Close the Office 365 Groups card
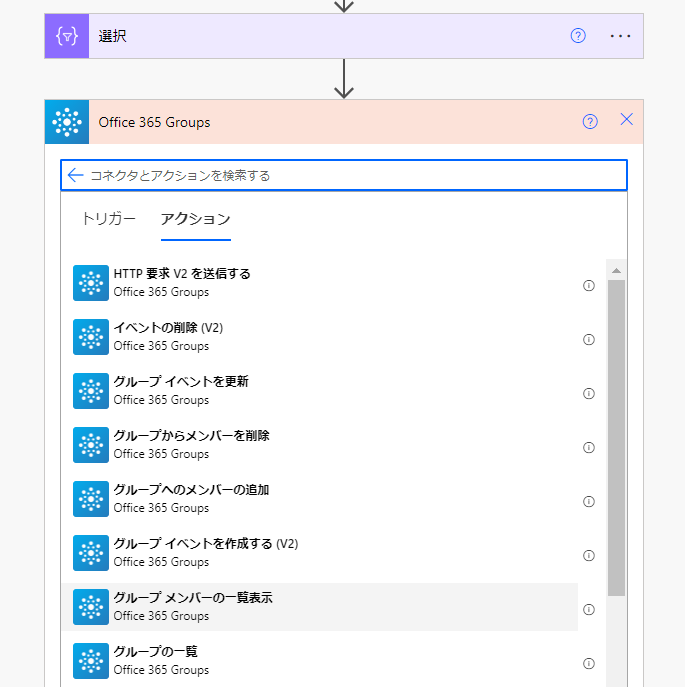This screenshot has width=685, height=687. click(626, 119)
